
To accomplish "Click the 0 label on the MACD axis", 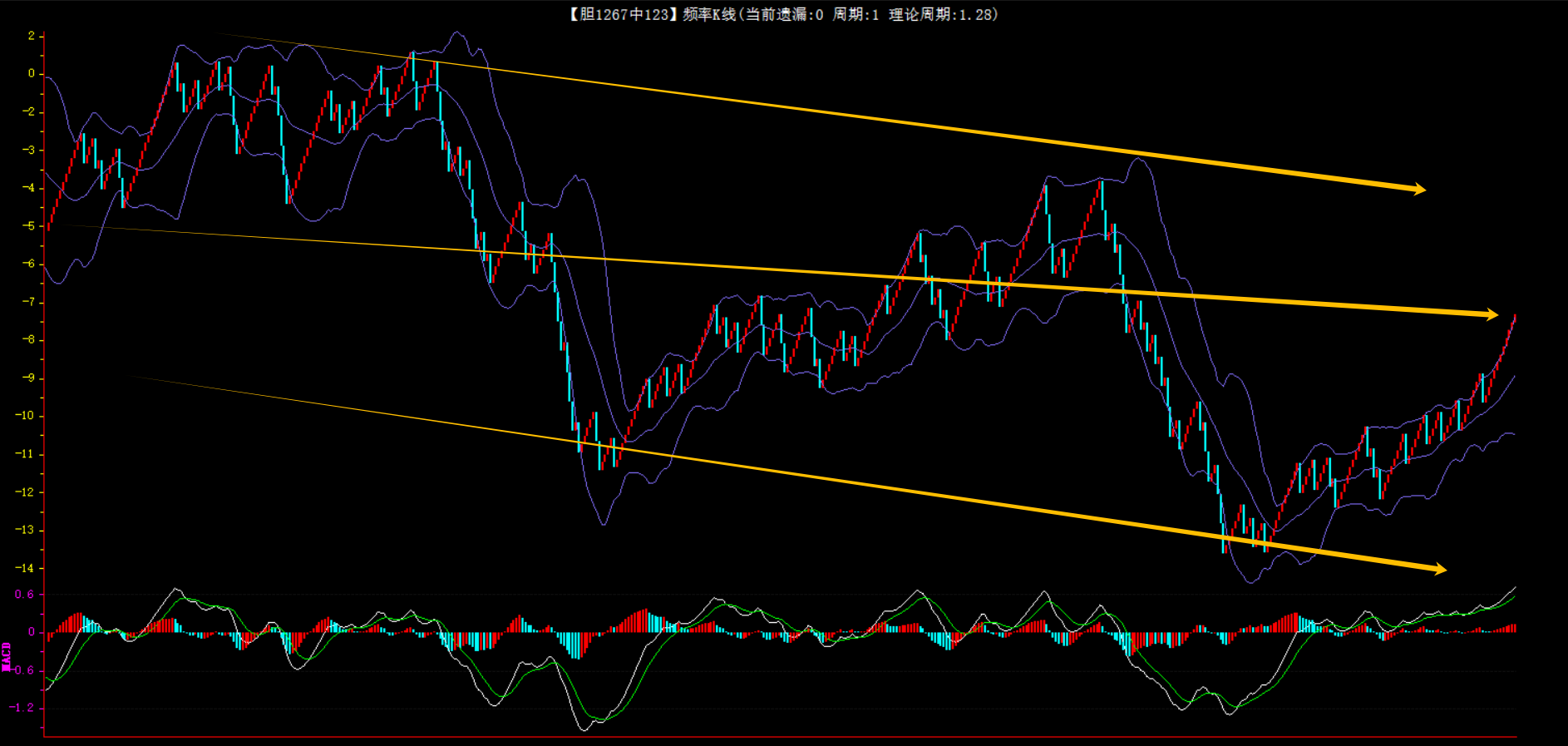I will (32, 632).
